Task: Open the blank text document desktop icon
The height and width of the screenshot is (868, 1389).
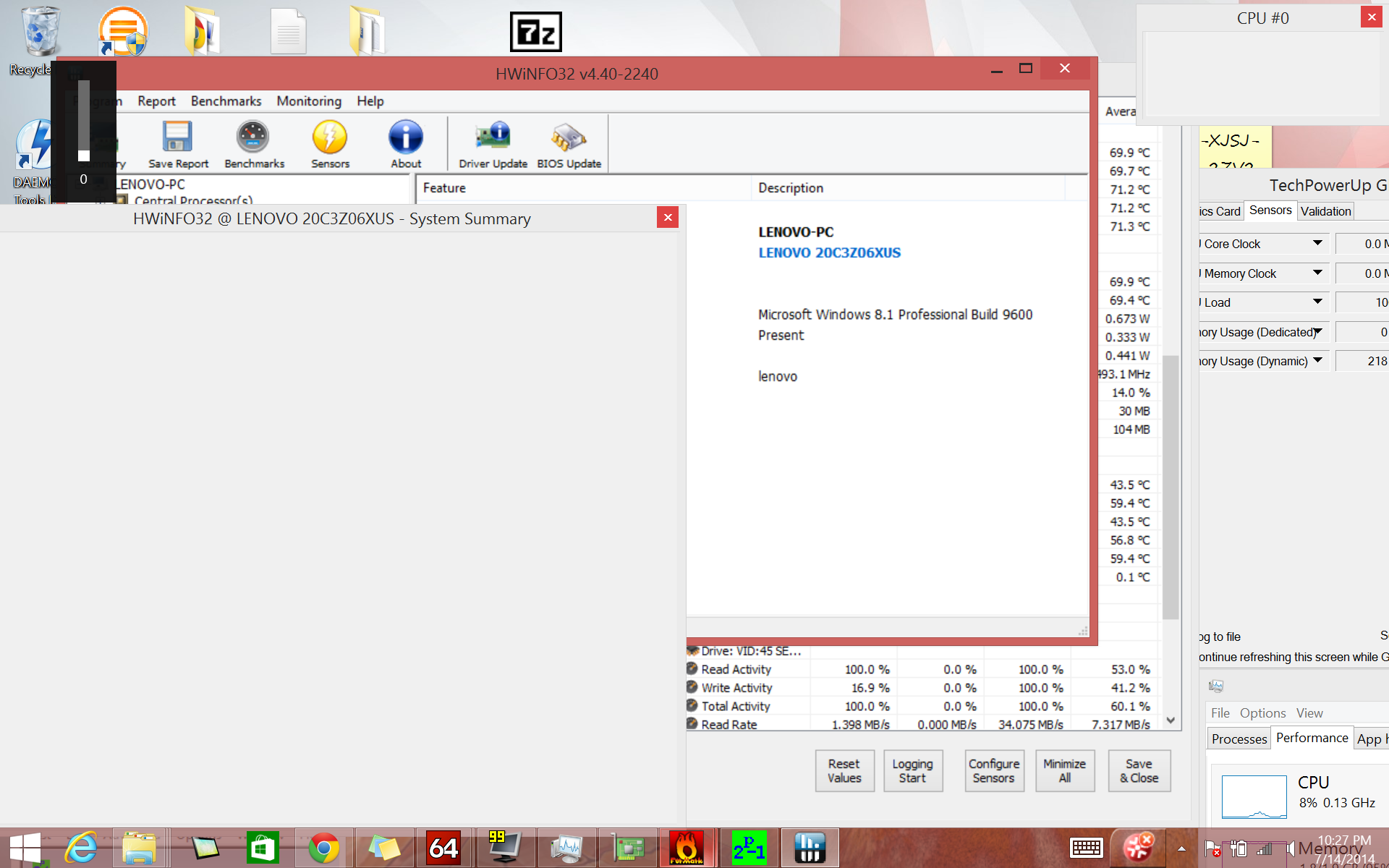Action: [288, 31]
